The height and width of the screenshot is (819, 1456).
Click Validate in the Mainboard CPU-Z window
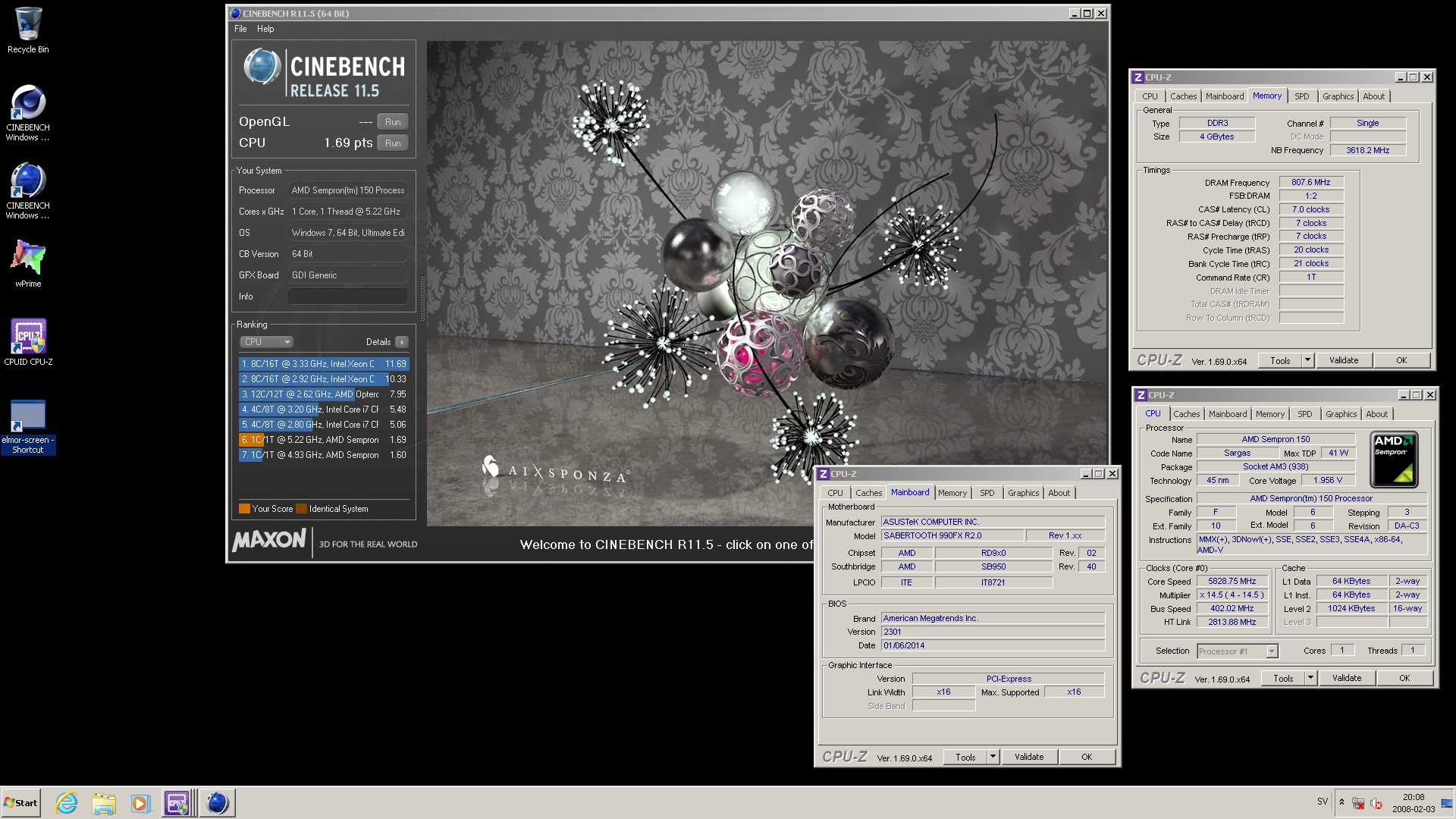(1029, 757)
